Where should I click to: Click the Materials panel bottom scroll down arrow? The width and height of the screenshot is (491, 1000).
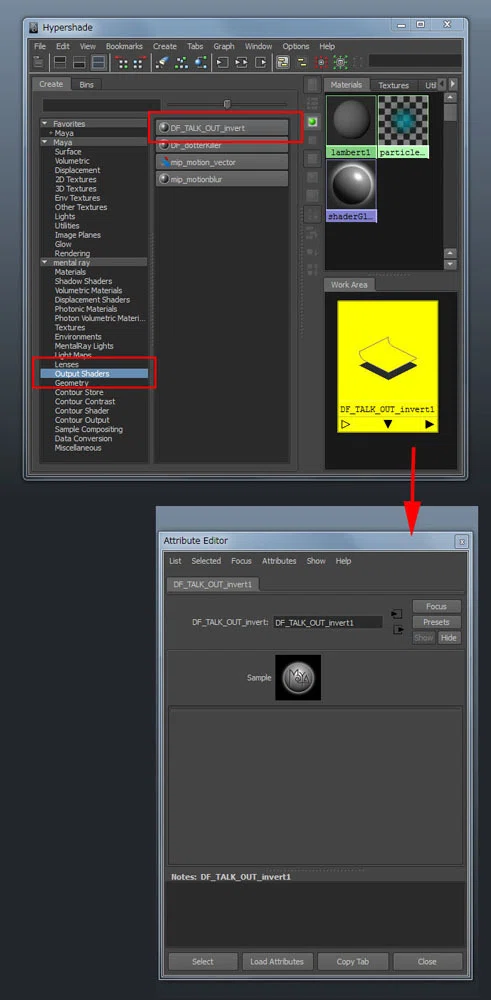[451, 264]
